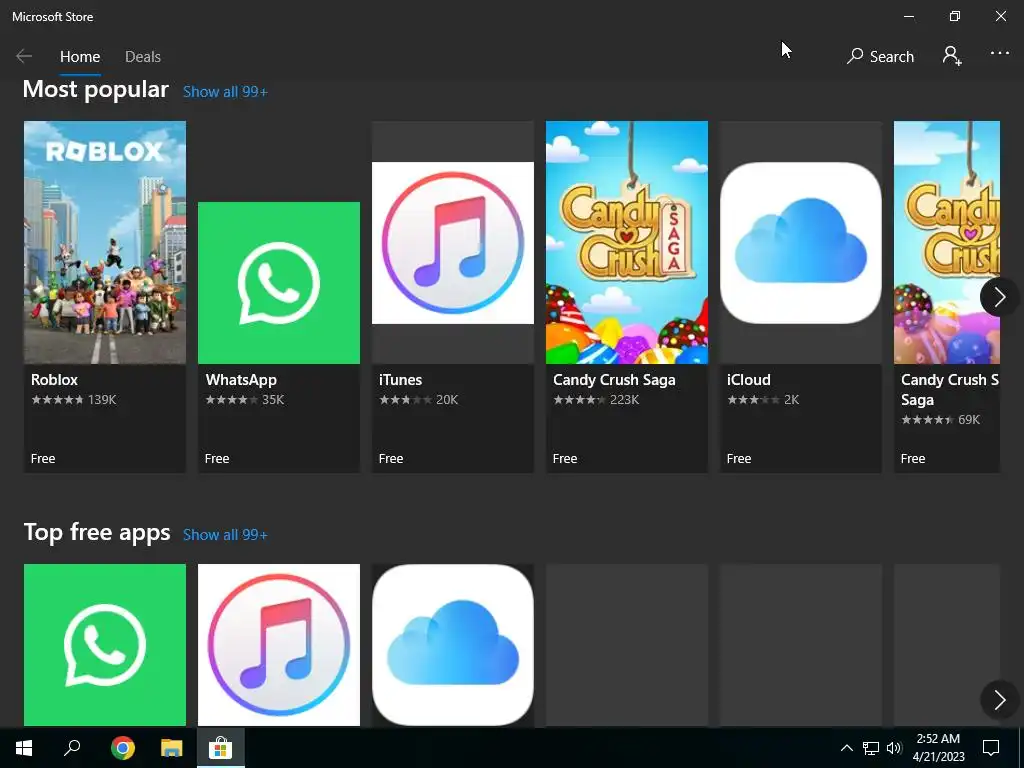
Task: Select the WhatsApp title text
Action: point(241,380)
